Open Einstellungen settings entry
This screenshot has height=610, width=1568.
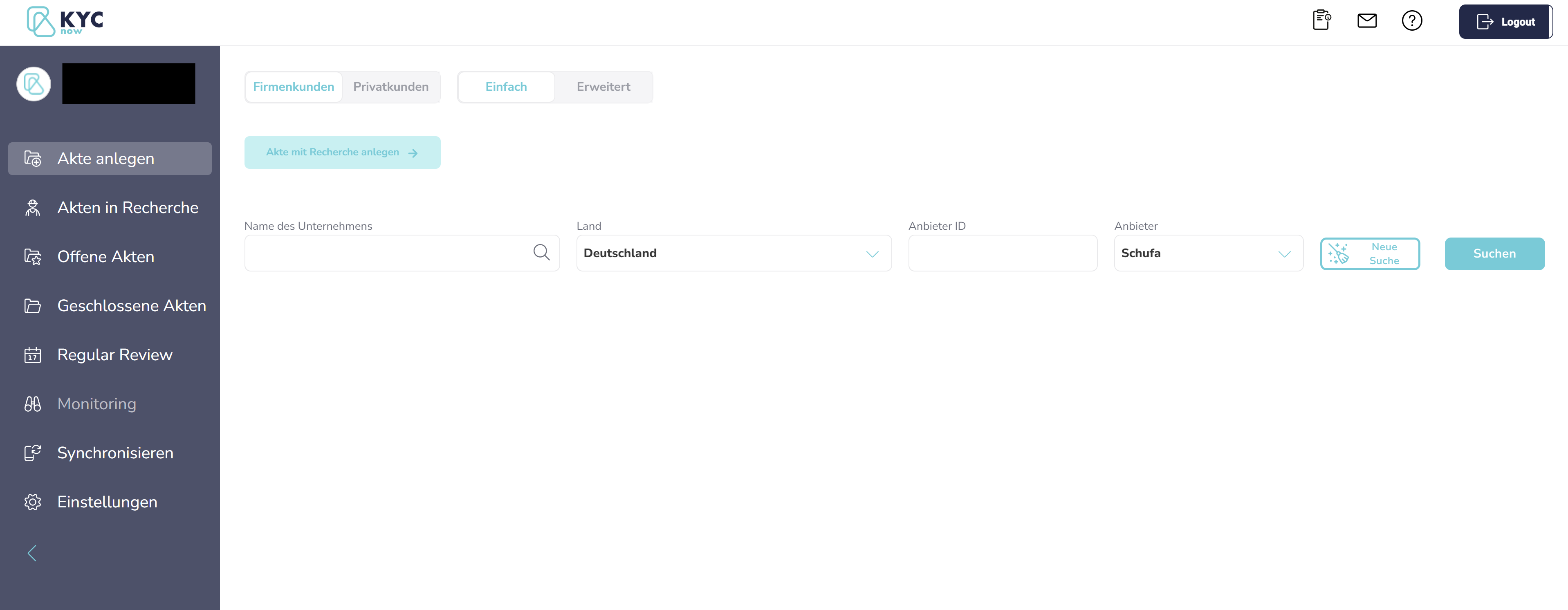110,502
